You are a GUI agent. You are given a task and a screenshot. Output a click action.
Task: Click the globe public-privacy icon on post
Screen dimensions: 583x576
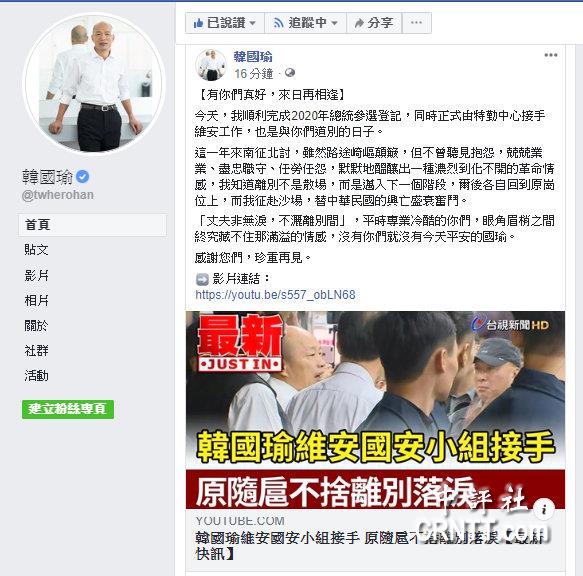tap(290, 73)
